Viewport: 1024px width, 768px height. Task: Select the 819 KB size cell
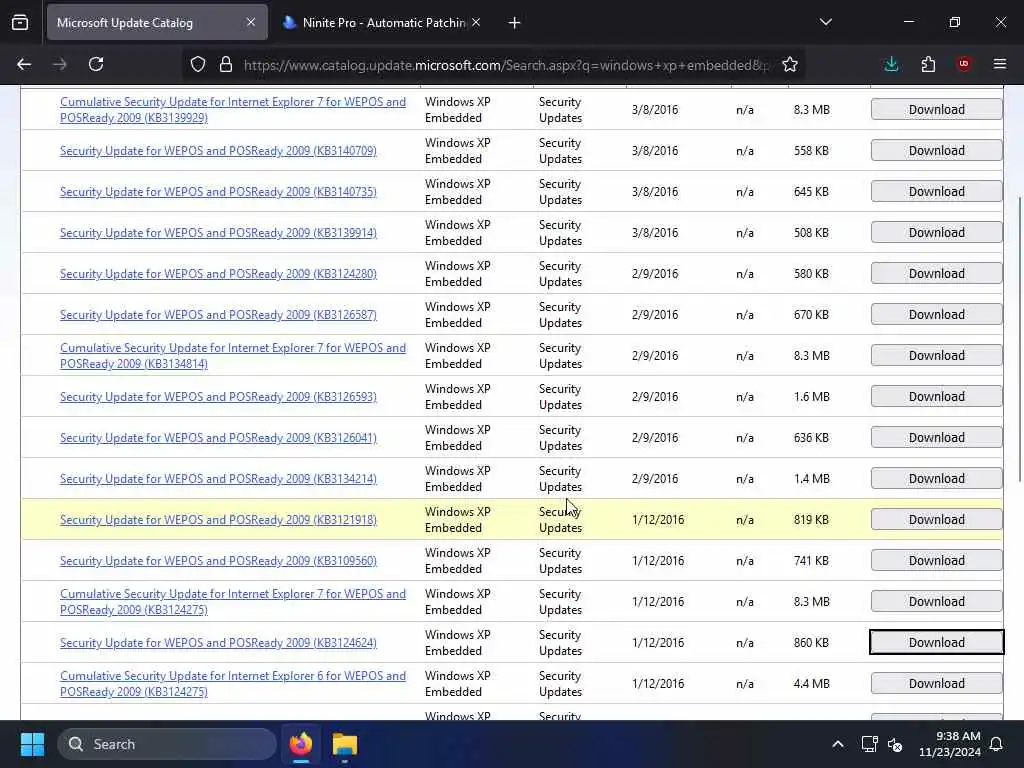coord(811,520)
